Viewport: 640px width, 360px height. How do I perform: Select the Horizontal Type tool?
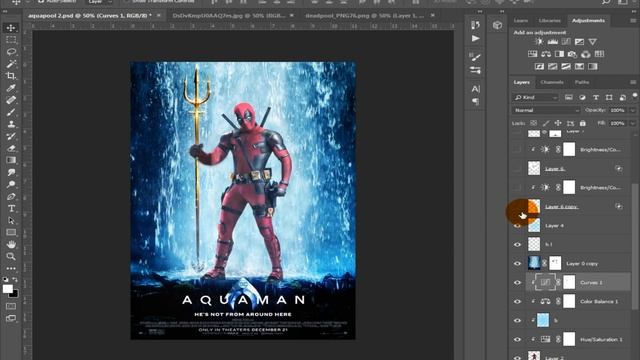[11, 208]
